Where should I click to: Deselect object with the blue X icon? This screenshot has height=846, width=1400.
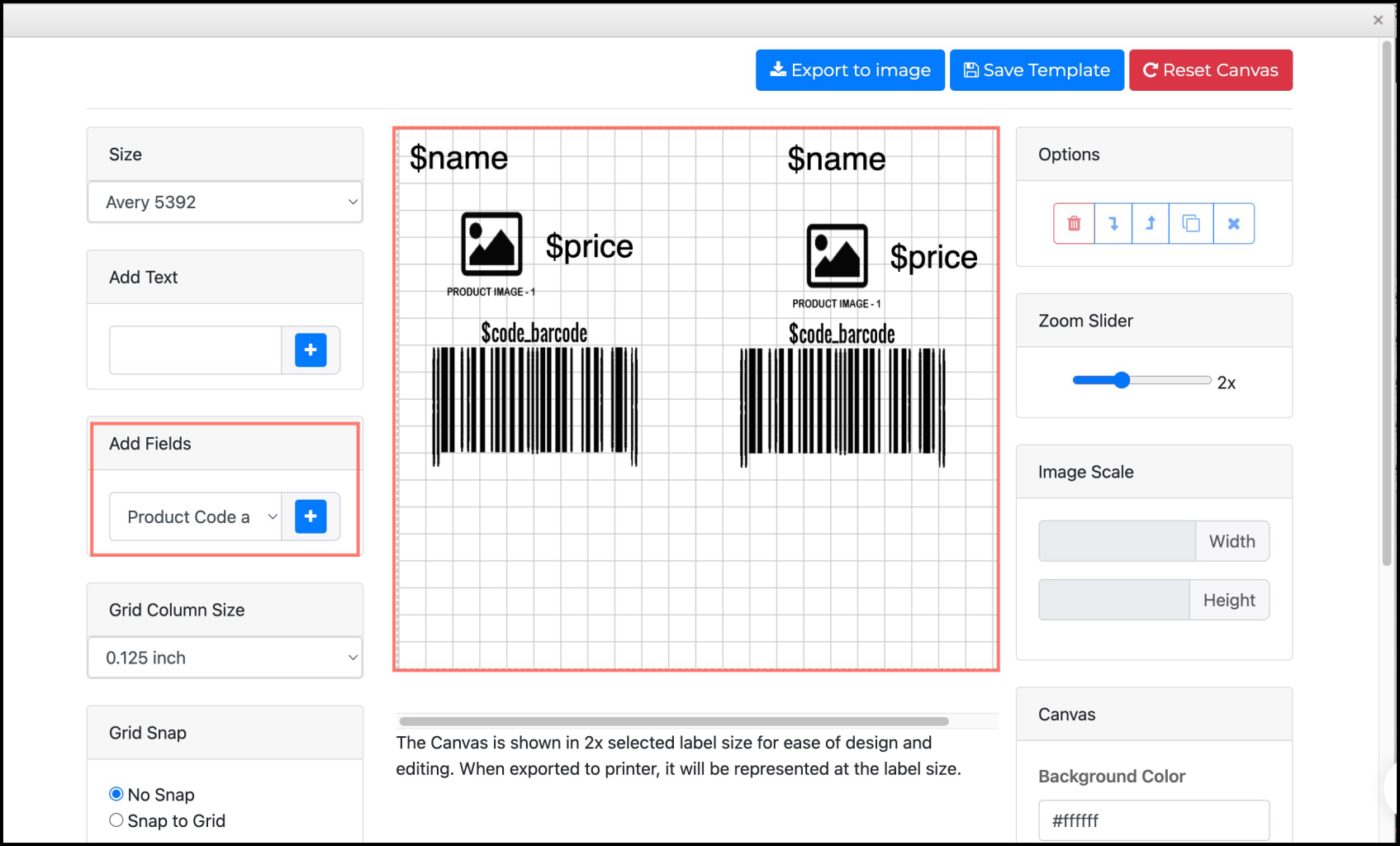[1234, 224]
